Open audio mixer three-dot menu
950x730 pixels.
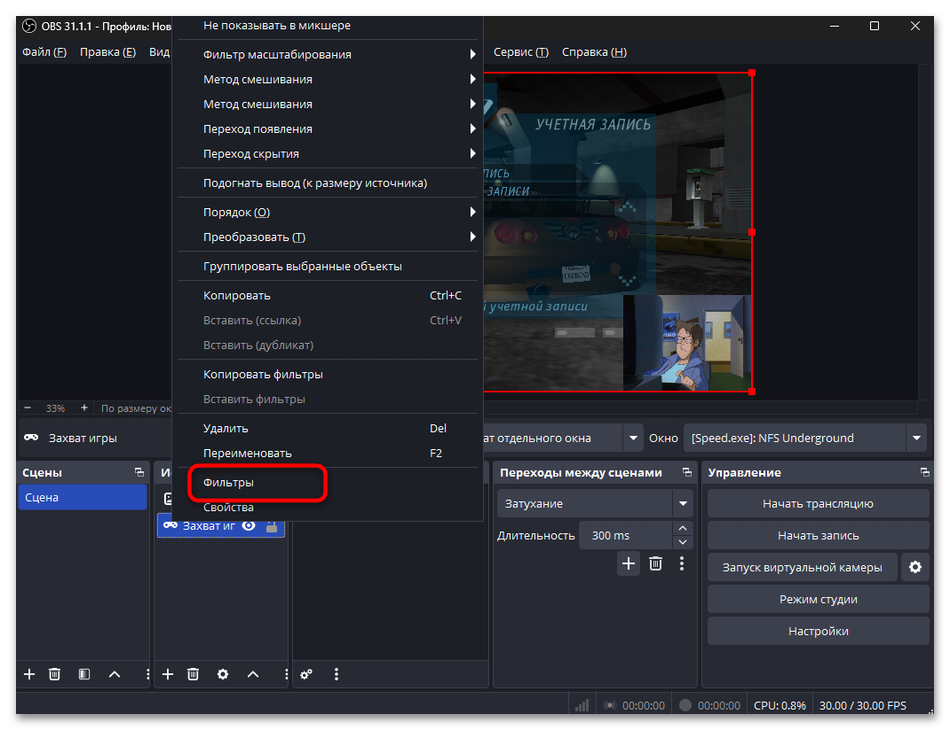[336, 674]
